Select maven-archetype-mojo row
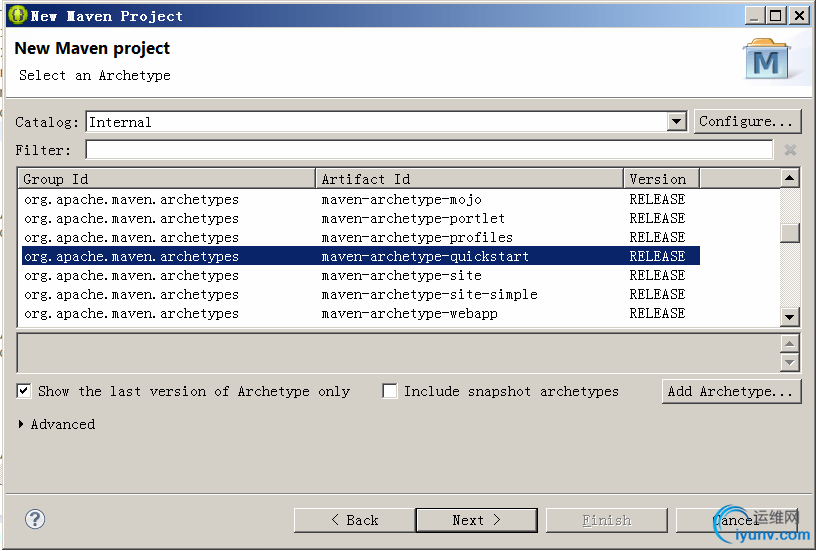816x551 pixels. click(360, 199)
